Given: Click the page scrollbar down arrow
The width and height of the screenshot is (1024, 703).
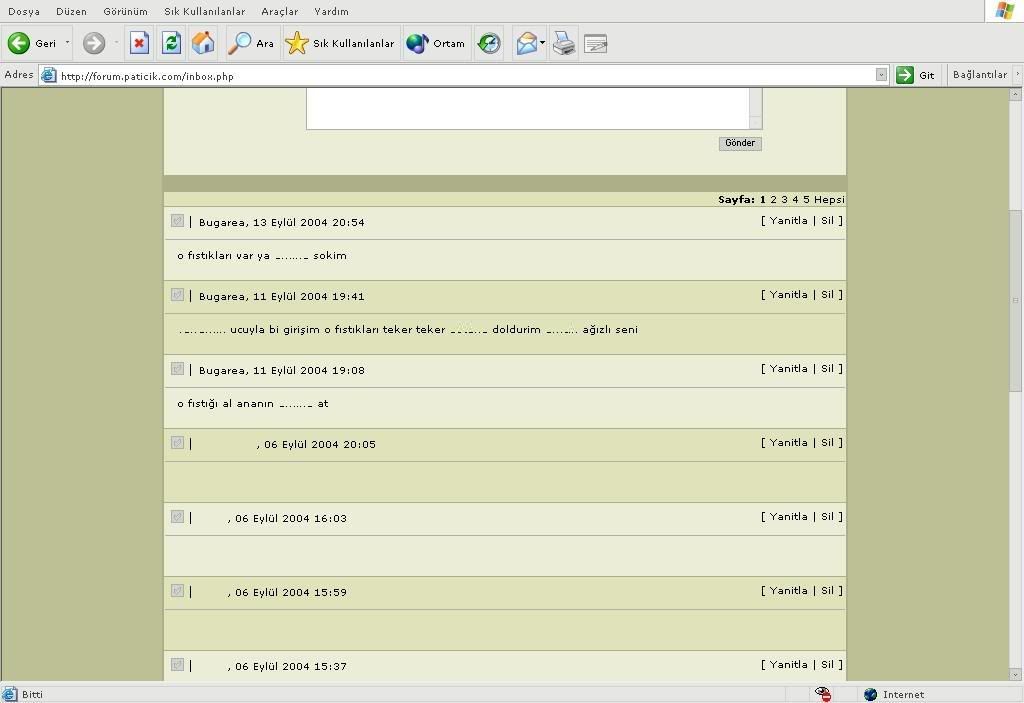Looking at the screenshot, I should click(1016, 674).
